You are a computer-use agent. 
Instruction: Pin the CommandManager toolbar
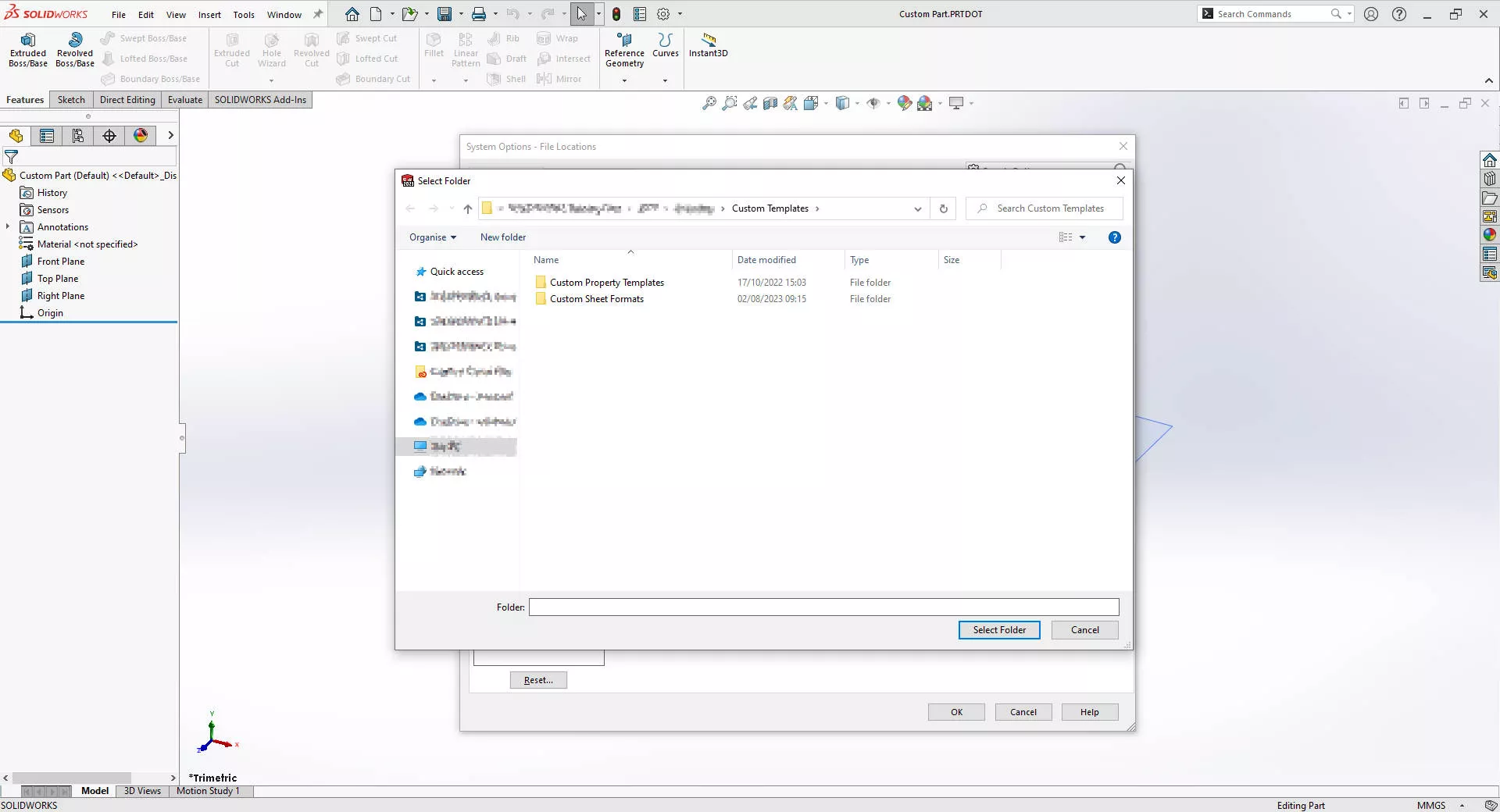click(x=317, y=13)
